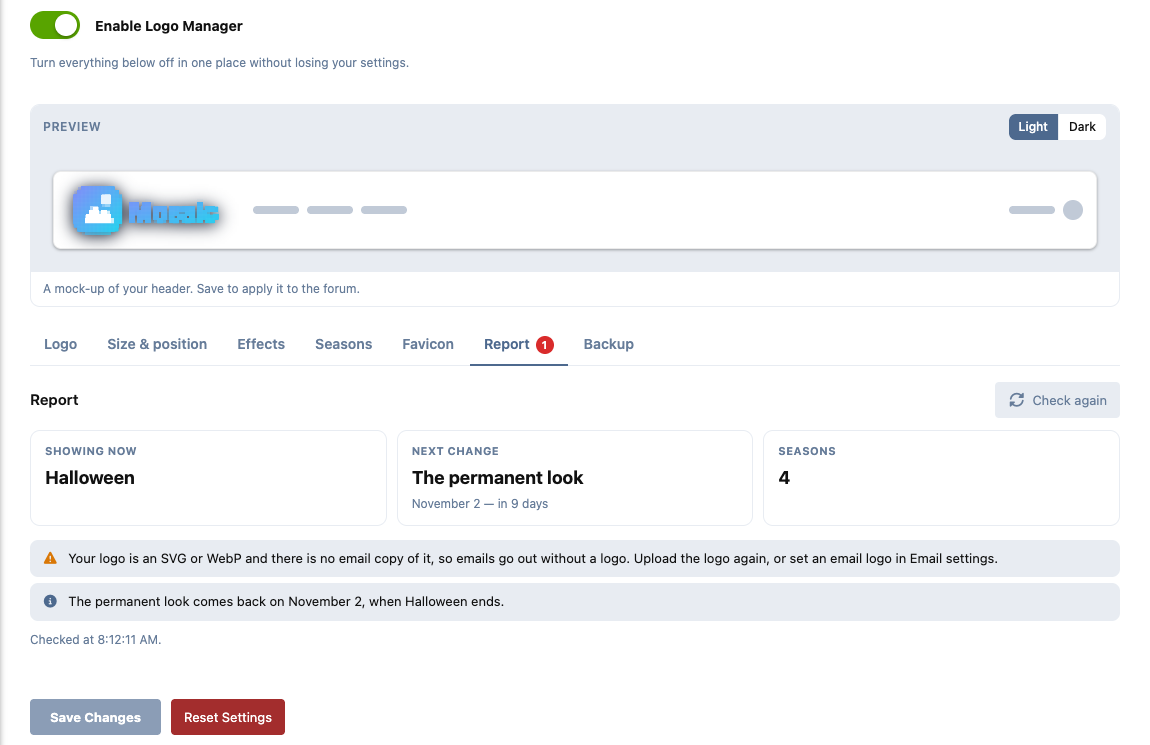Click the SHOWING NOW card label
Image resolution: width=1150 pixels, height=745 pixels.
pyautogui.click(x=91, y=452)
